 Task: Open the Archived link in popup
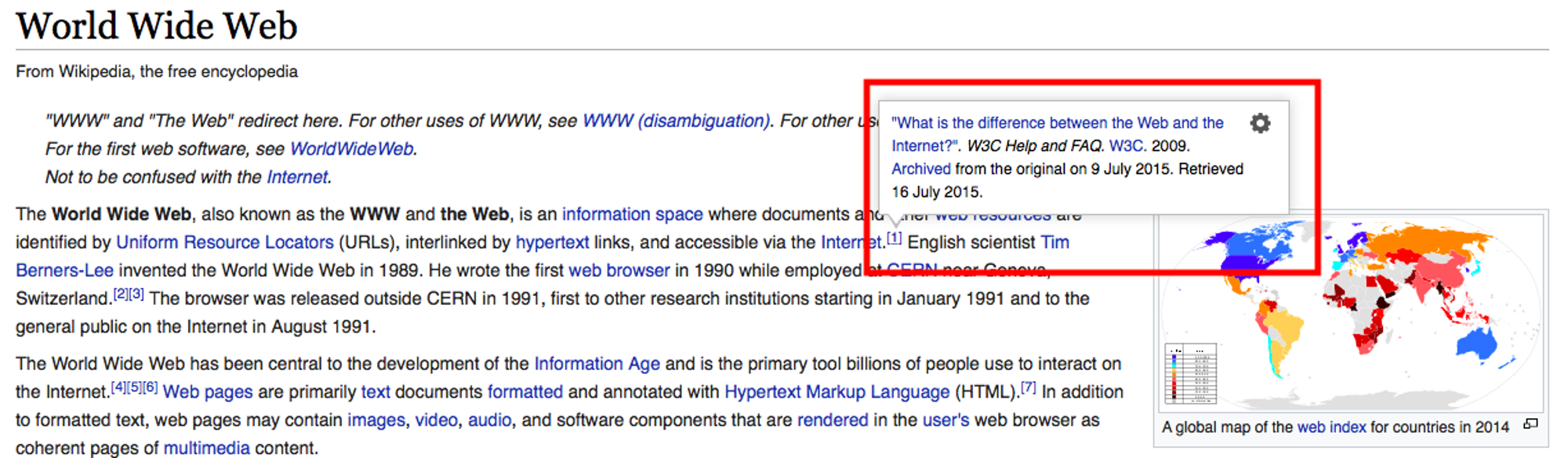point(920,169)
